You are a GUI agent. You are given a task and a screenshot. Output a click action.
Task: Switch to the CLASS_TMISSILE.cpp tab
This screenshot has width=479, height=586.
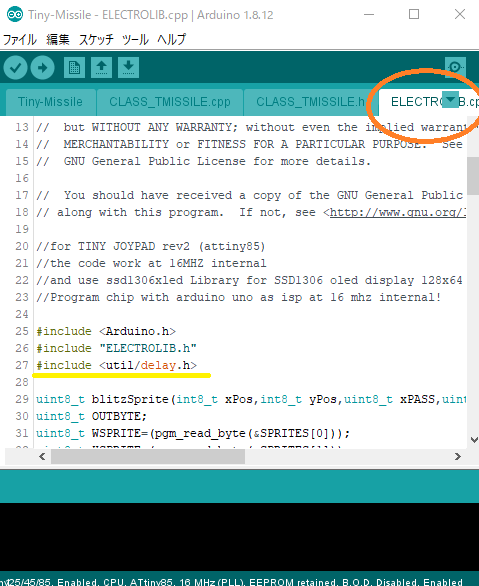click(170, 102)
